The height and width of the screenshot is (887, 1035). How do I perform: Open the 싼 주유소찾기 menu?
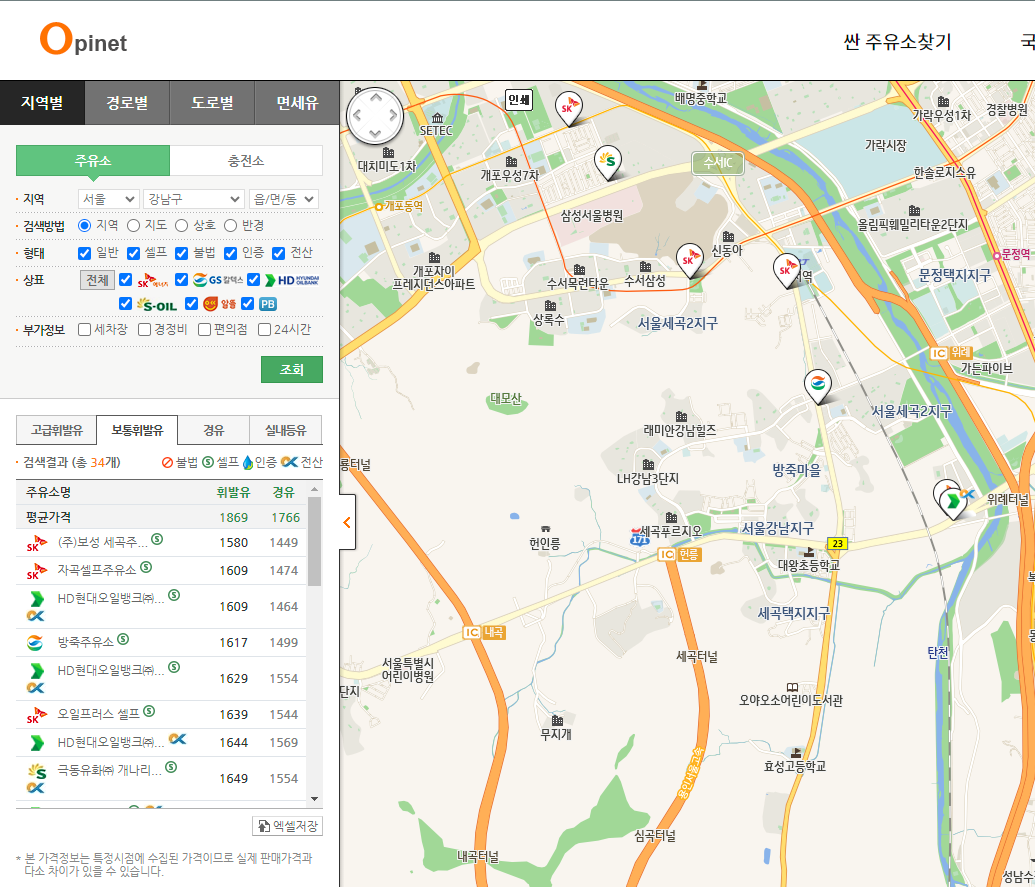[897, 42]
